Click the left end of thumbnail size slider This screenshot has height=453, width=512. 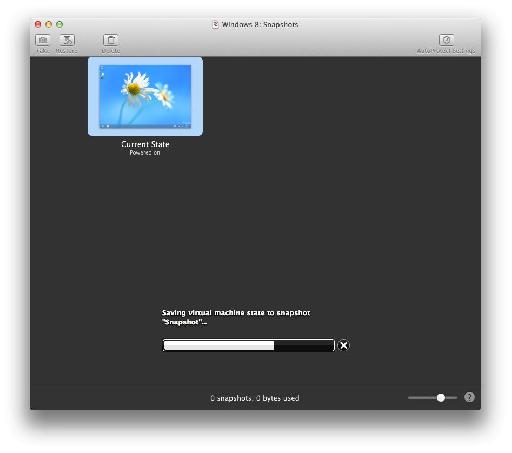[409, 397]
